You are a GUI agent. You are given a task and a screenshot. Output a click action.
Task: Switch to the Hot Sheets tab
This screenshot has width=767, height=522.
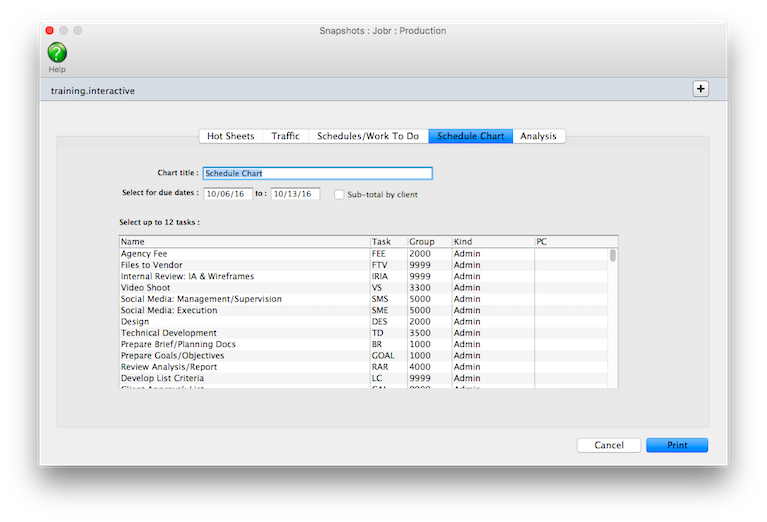click(x=230, y=136)
